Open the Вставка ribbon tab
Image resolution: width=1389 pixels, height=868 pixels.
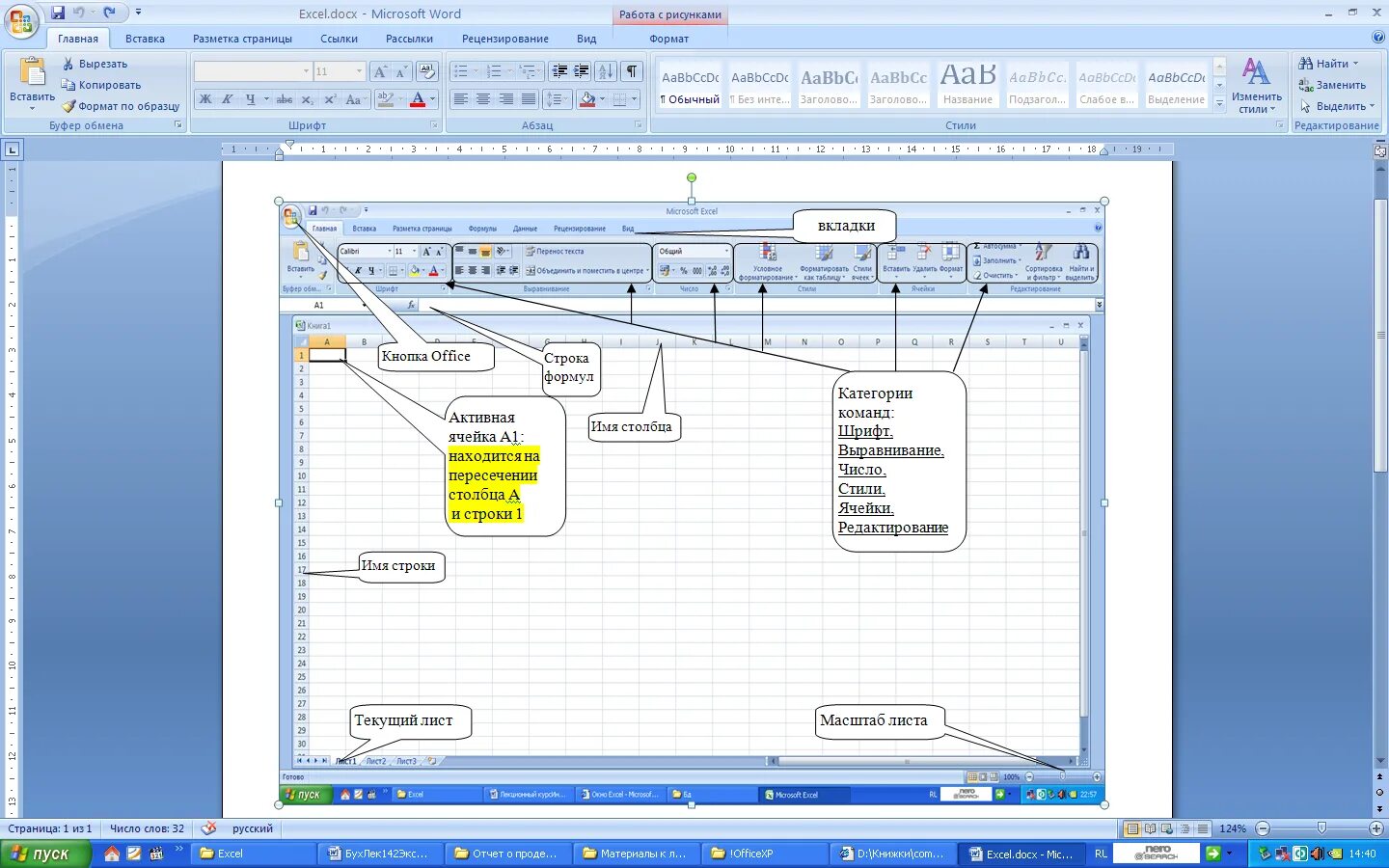pyautogui.click(x=145, y=39)
